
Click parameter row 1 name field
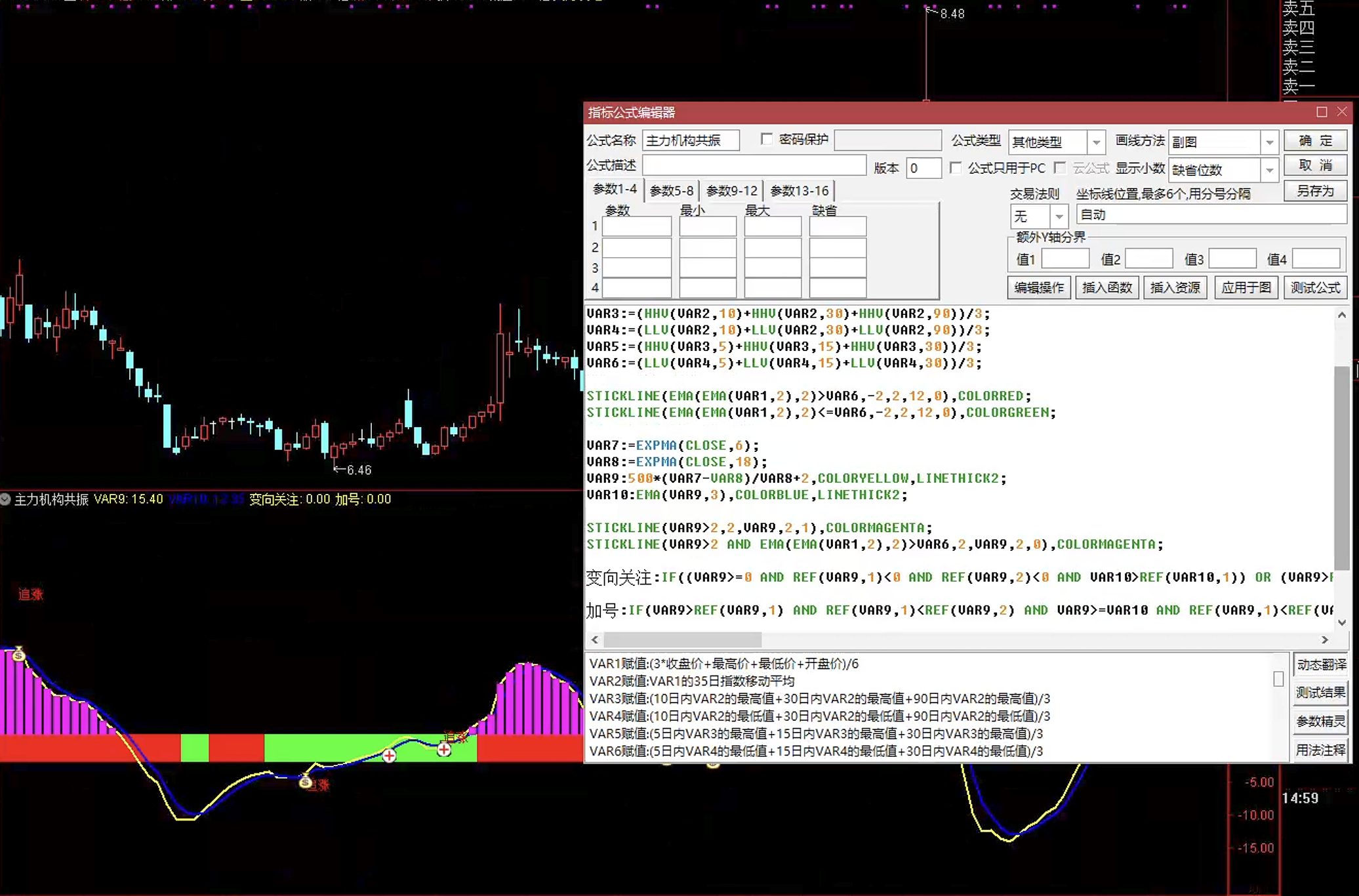(x=637, y=226)
